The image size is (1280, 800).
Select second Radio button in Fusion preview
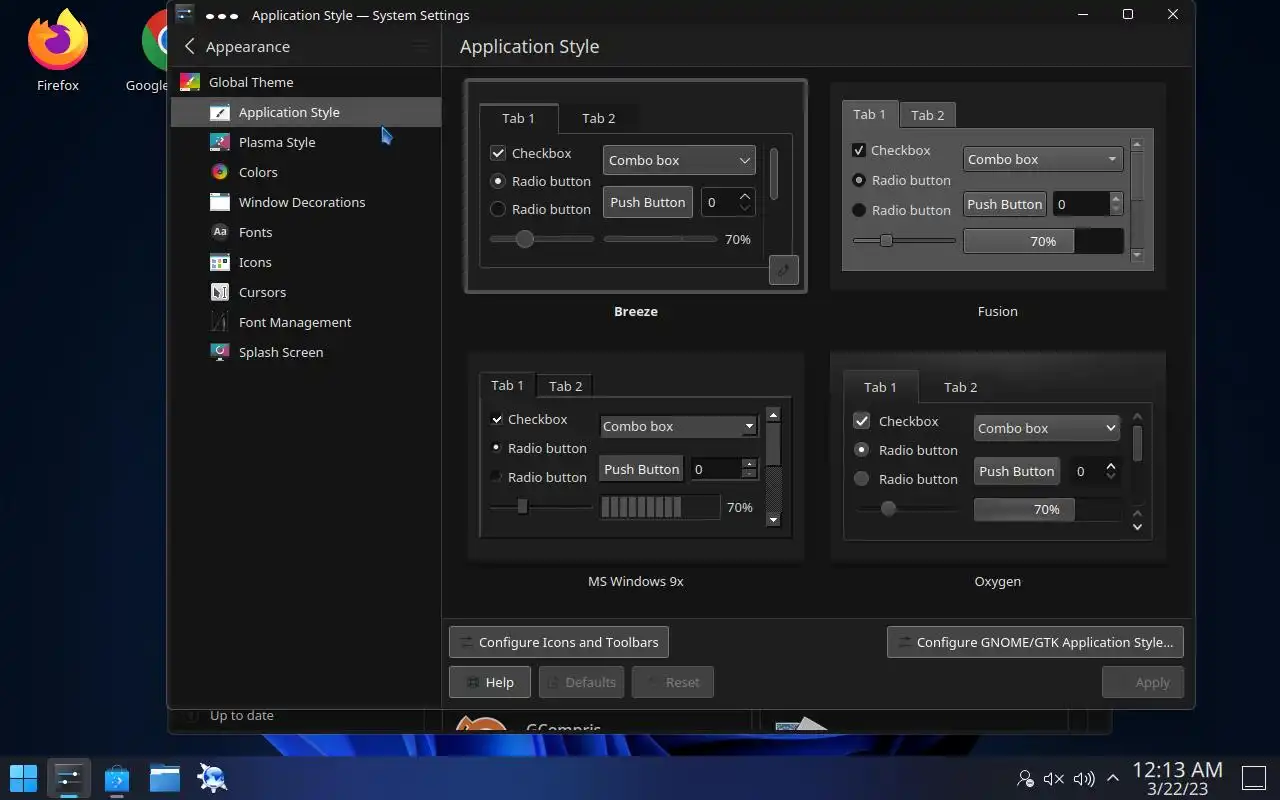click(x=858, y=210)
